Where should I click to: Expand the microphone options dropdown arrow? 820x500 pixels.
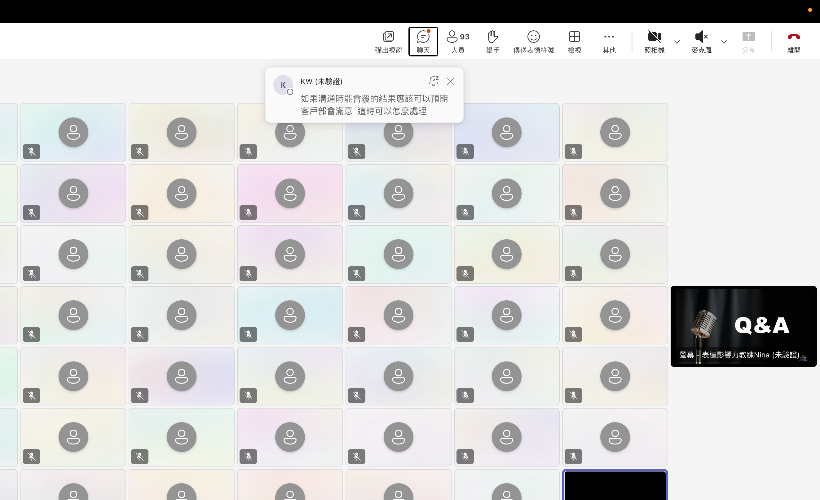click(724, 41)
